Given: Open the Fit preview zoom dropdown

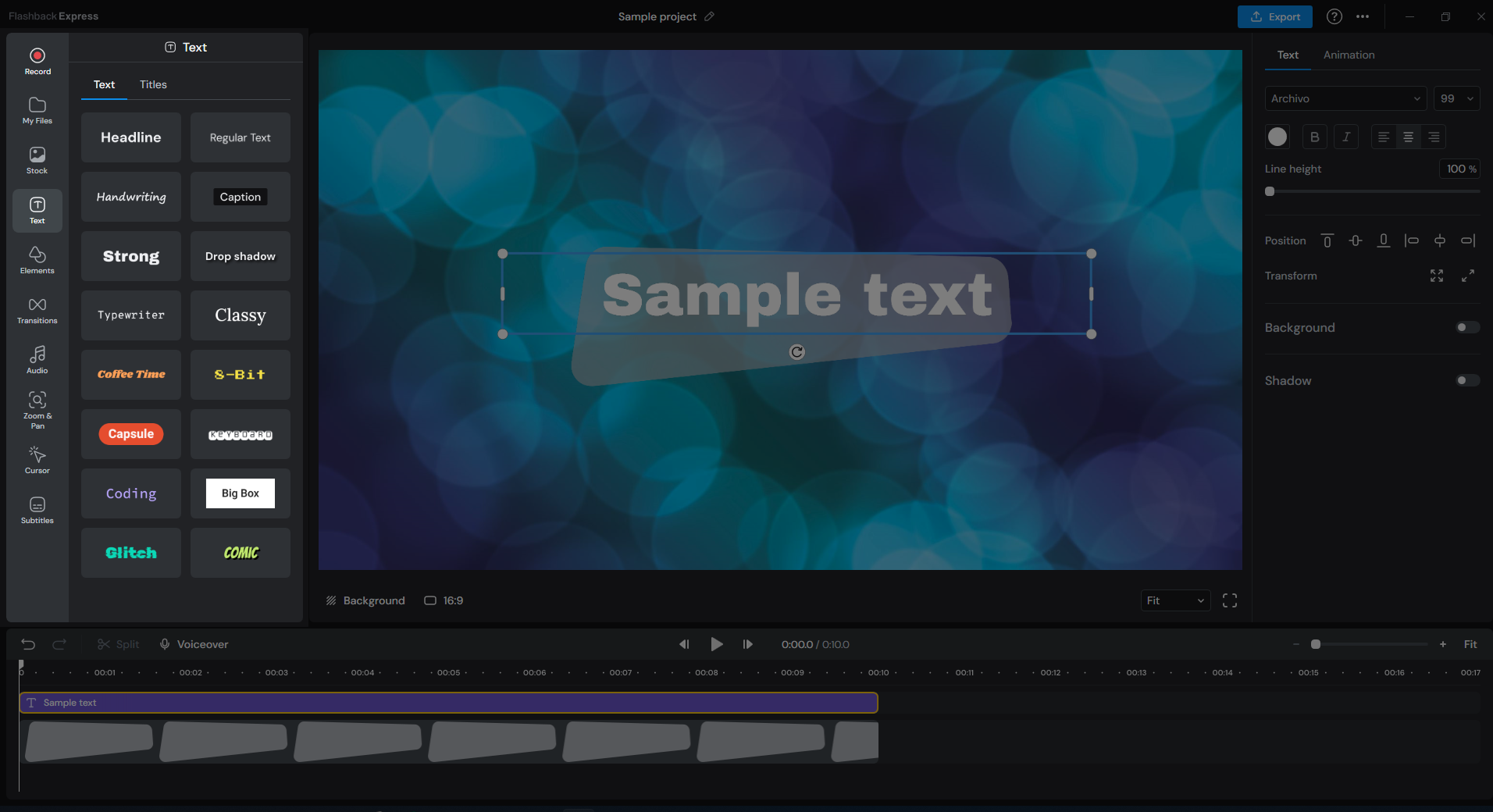Looking at the screenshot, I should [1174, 600].
